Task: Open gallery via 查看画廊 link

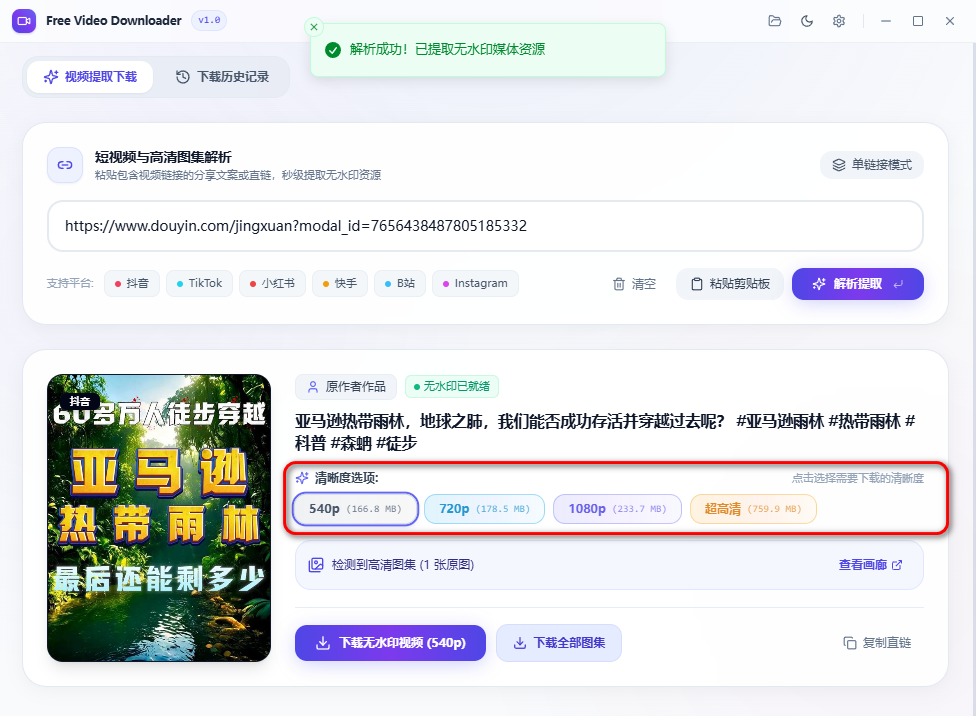Action: 870,565
